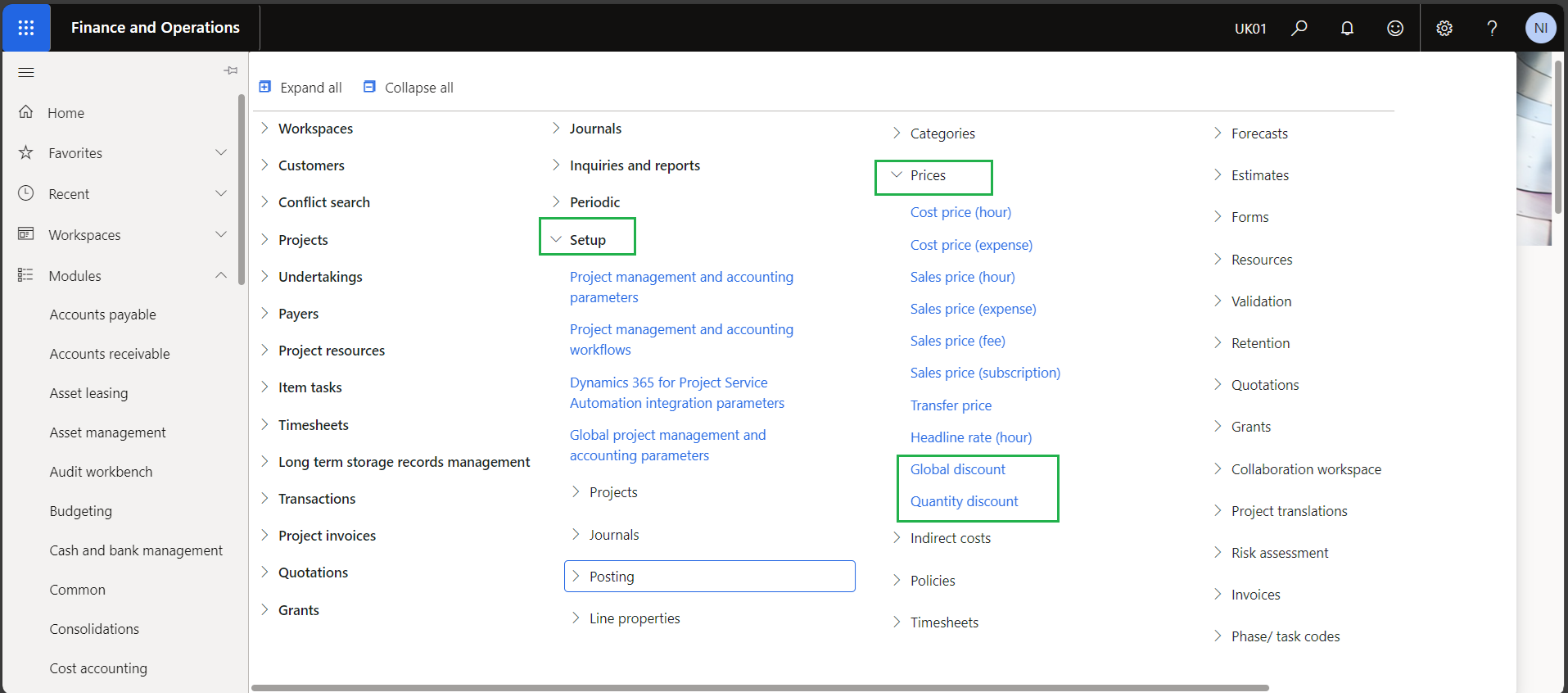Open the notifications bell
Screen dimensions: 1568x697
pyautogui.click(x=1347, y=29)
